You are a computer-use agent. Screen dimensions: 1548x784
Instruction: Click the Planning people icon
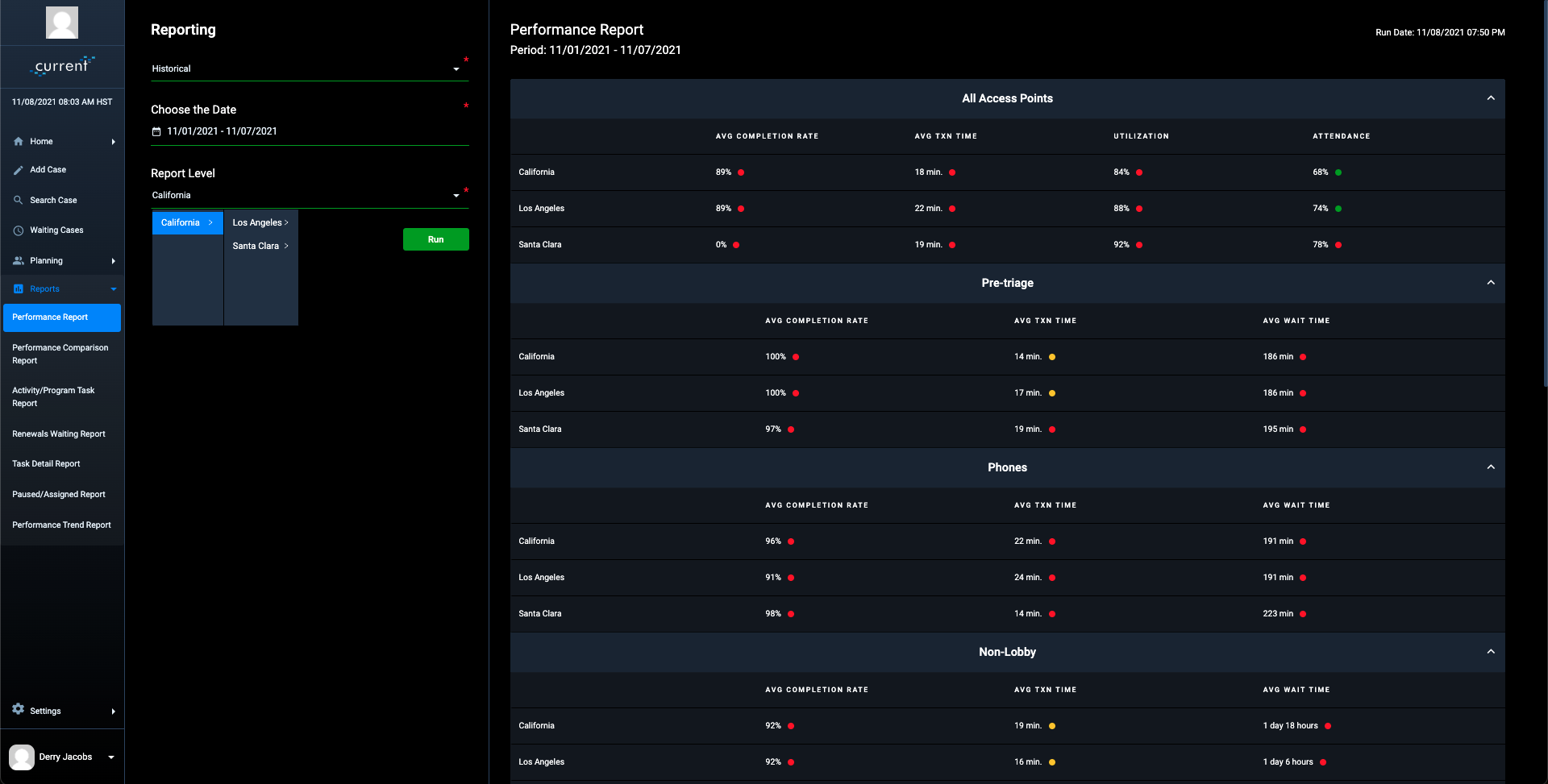tap(19, 261)
